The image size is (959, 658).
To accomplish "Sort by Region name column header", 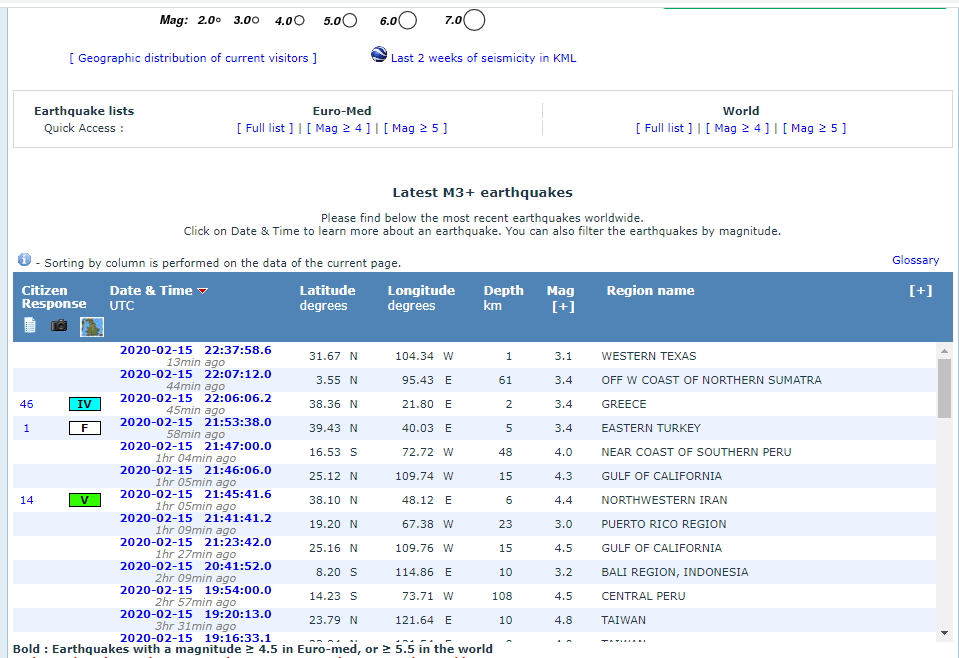I will pos(650,290).
